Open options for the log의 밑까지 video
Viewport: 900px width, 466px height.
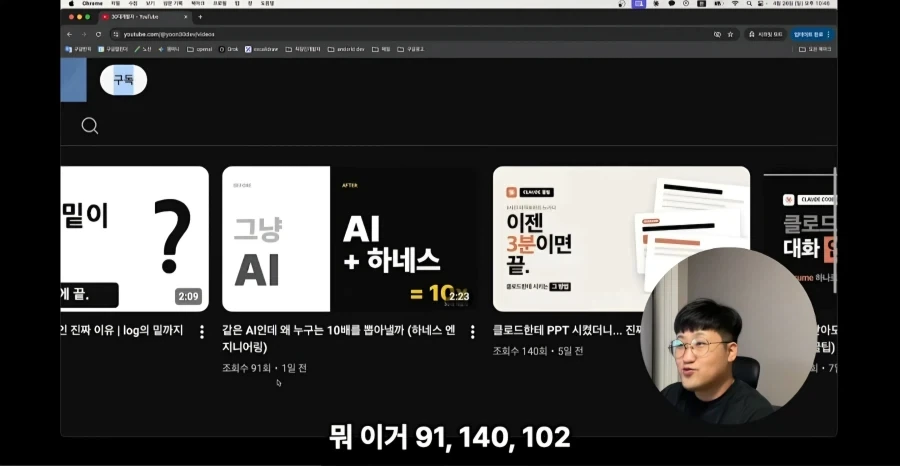(x=201, y=332)
